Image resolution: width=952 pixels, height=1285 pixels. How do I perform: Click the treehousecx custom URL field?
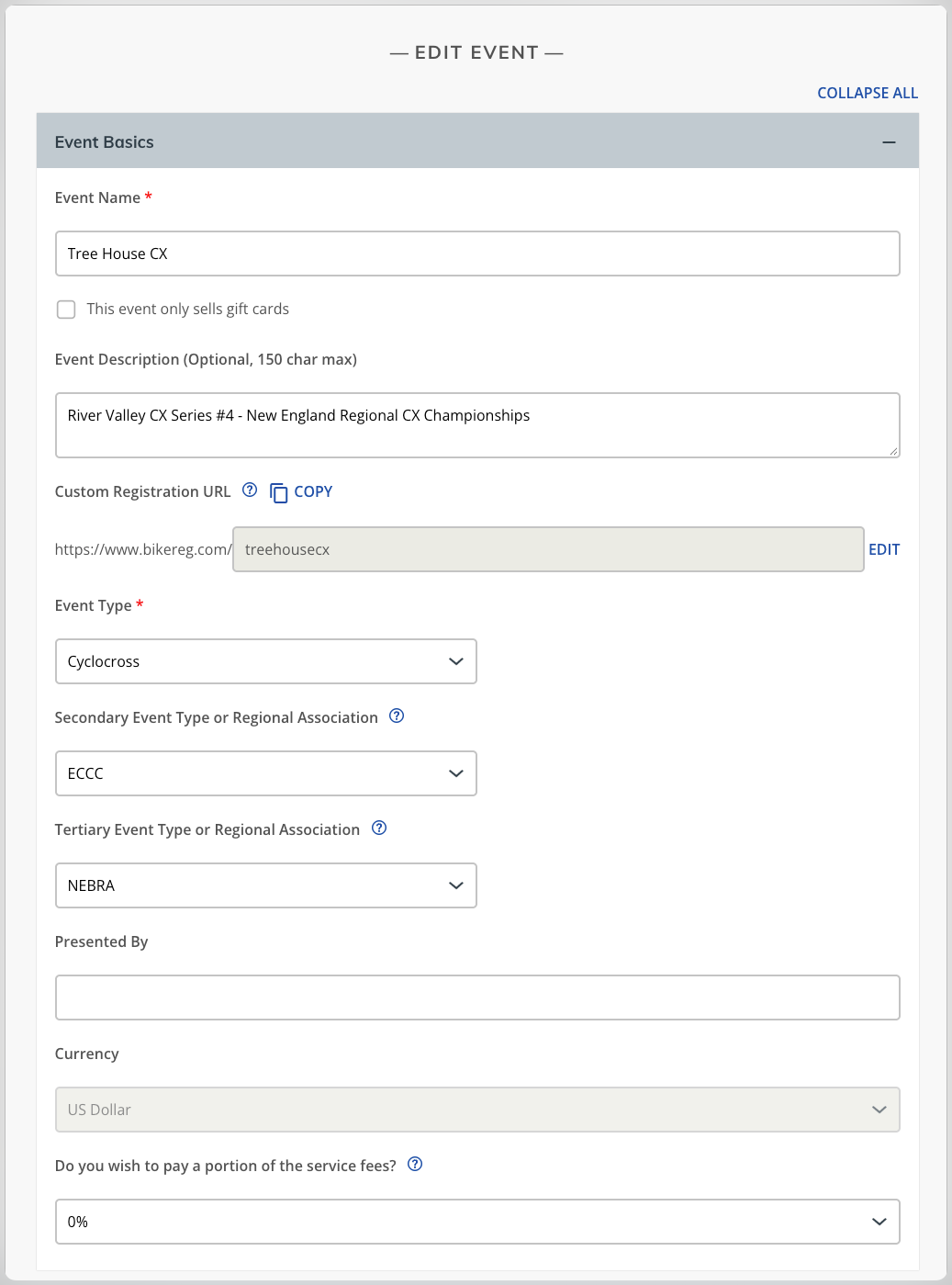point(548,549)
